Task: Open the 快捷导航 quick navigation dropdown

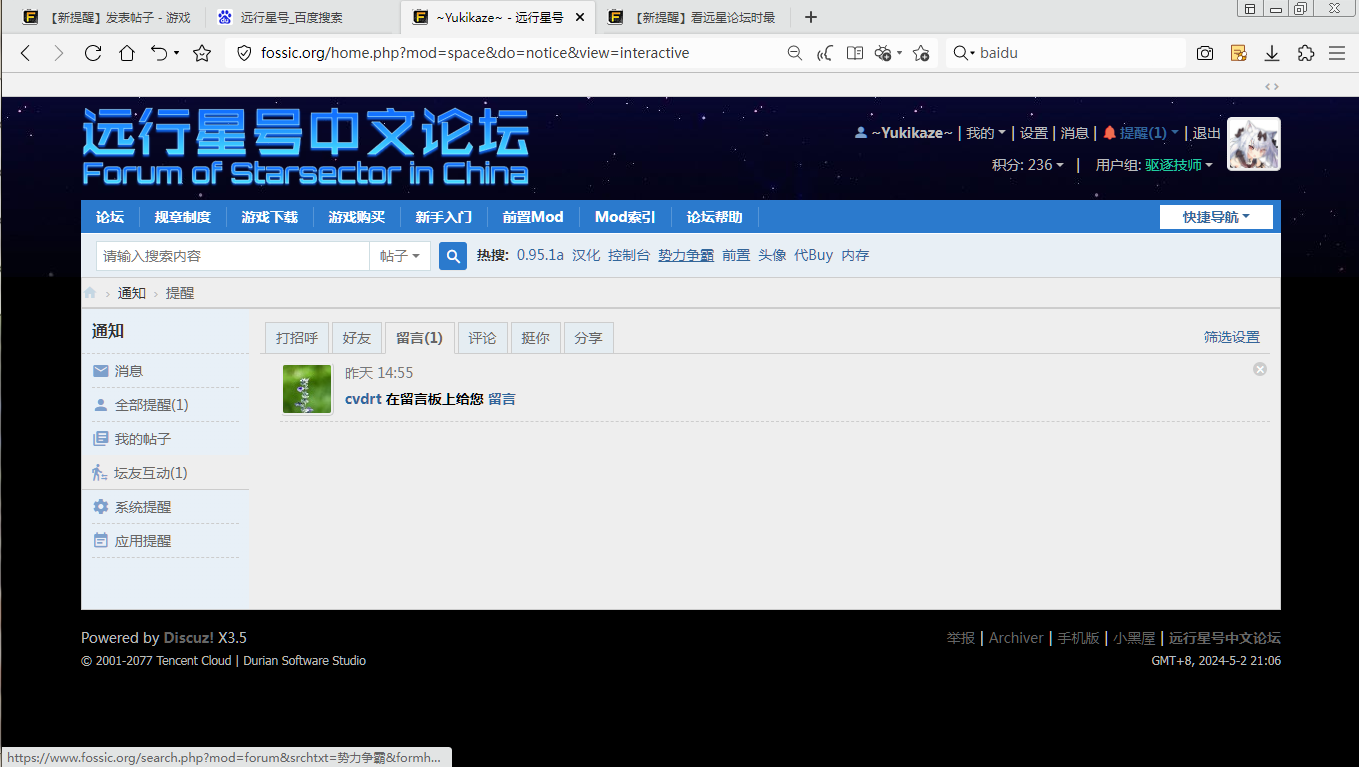Action: coord(1216,217)
